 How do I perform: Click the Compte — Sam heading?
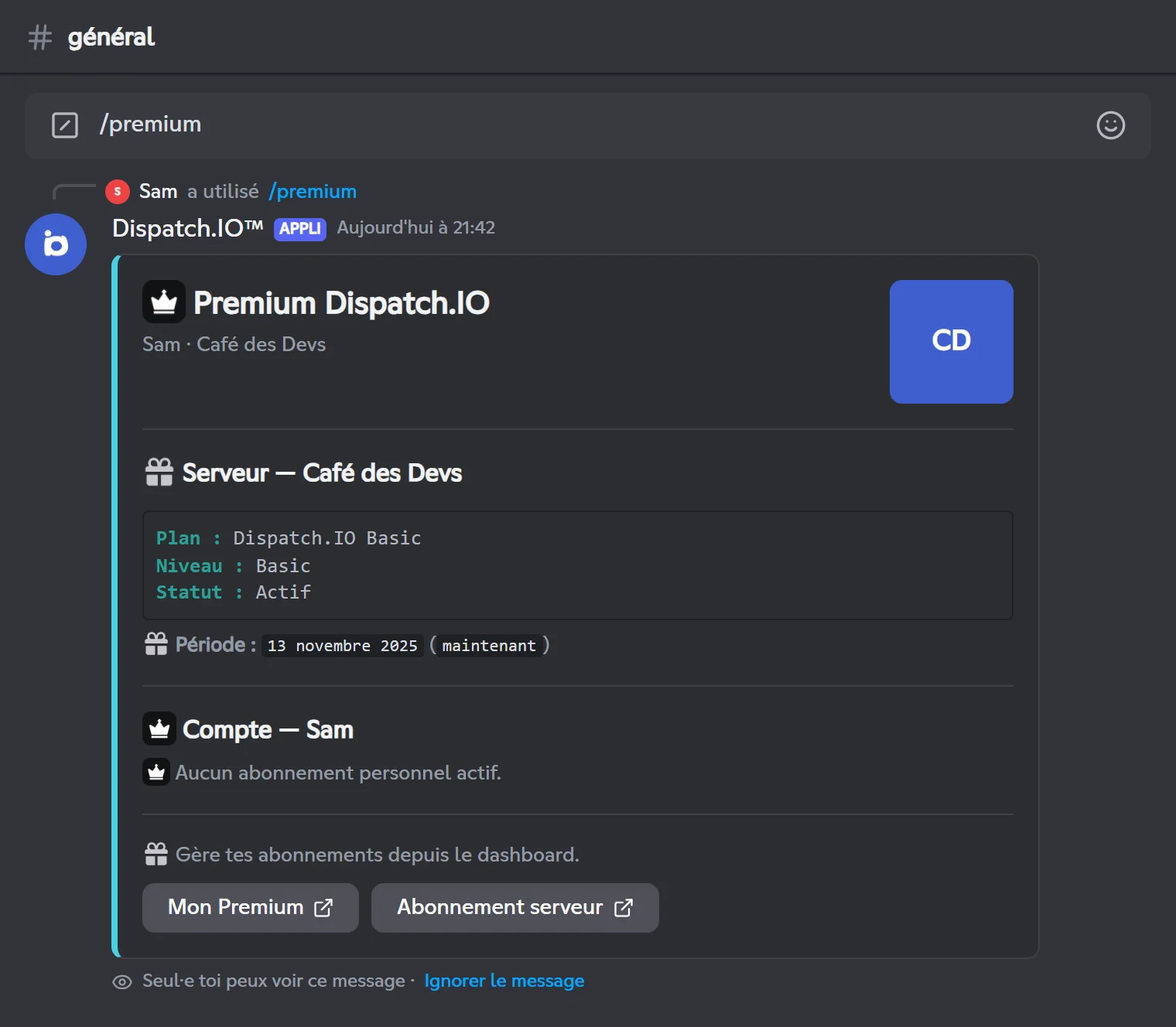[x=268, y=729]
